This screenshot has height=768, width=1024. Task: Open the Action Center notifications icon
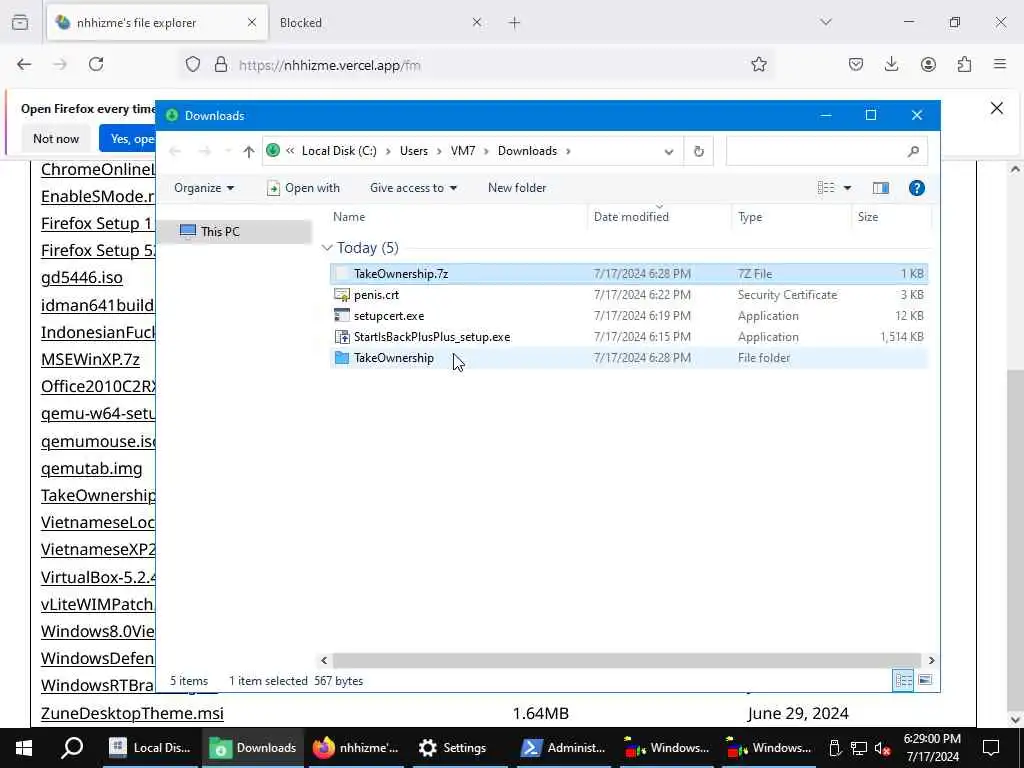tap(991, 748)
